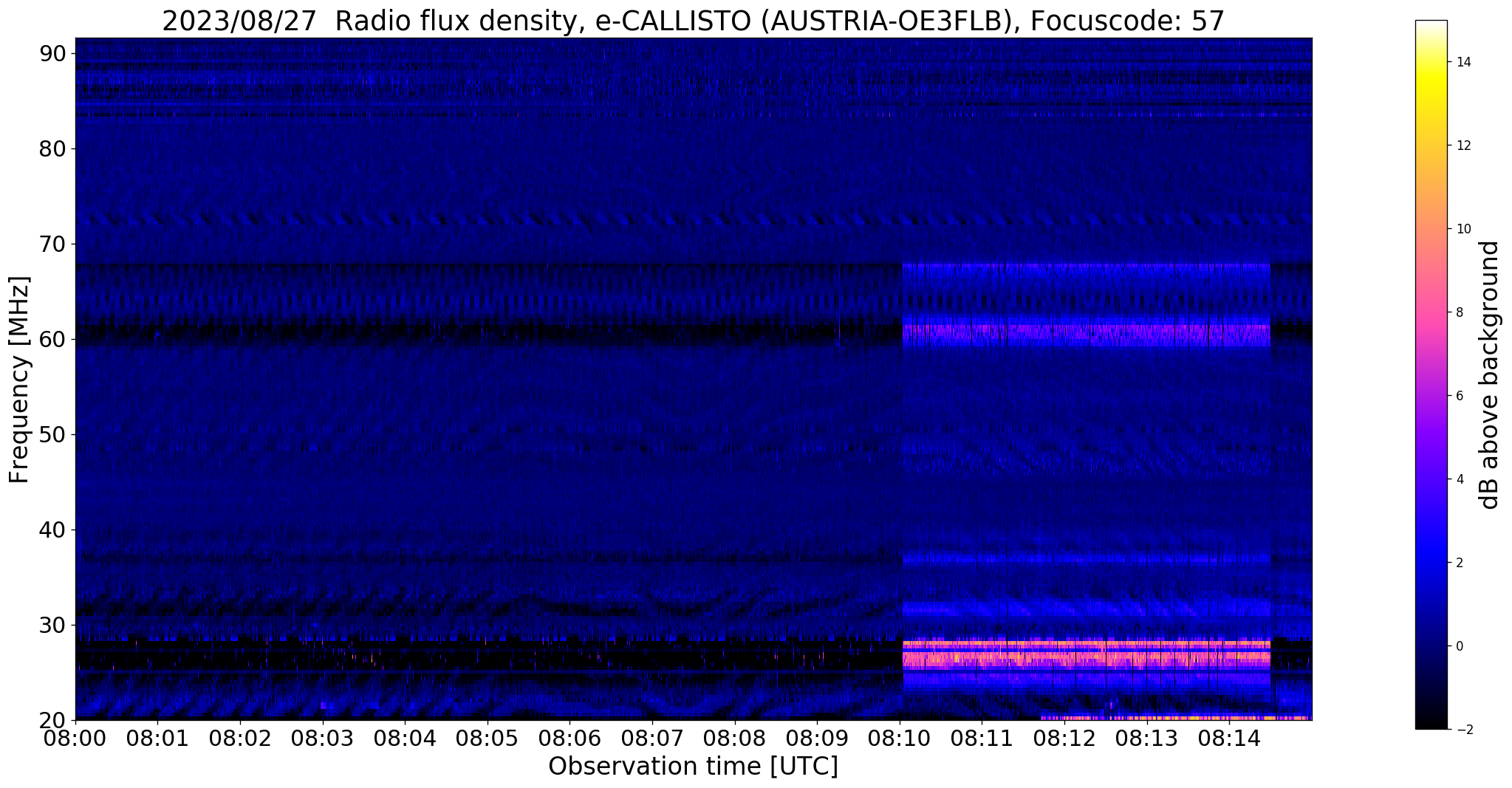Click the 08:08 time tick label
The image size is (1512, 788).
pos(735,738)
